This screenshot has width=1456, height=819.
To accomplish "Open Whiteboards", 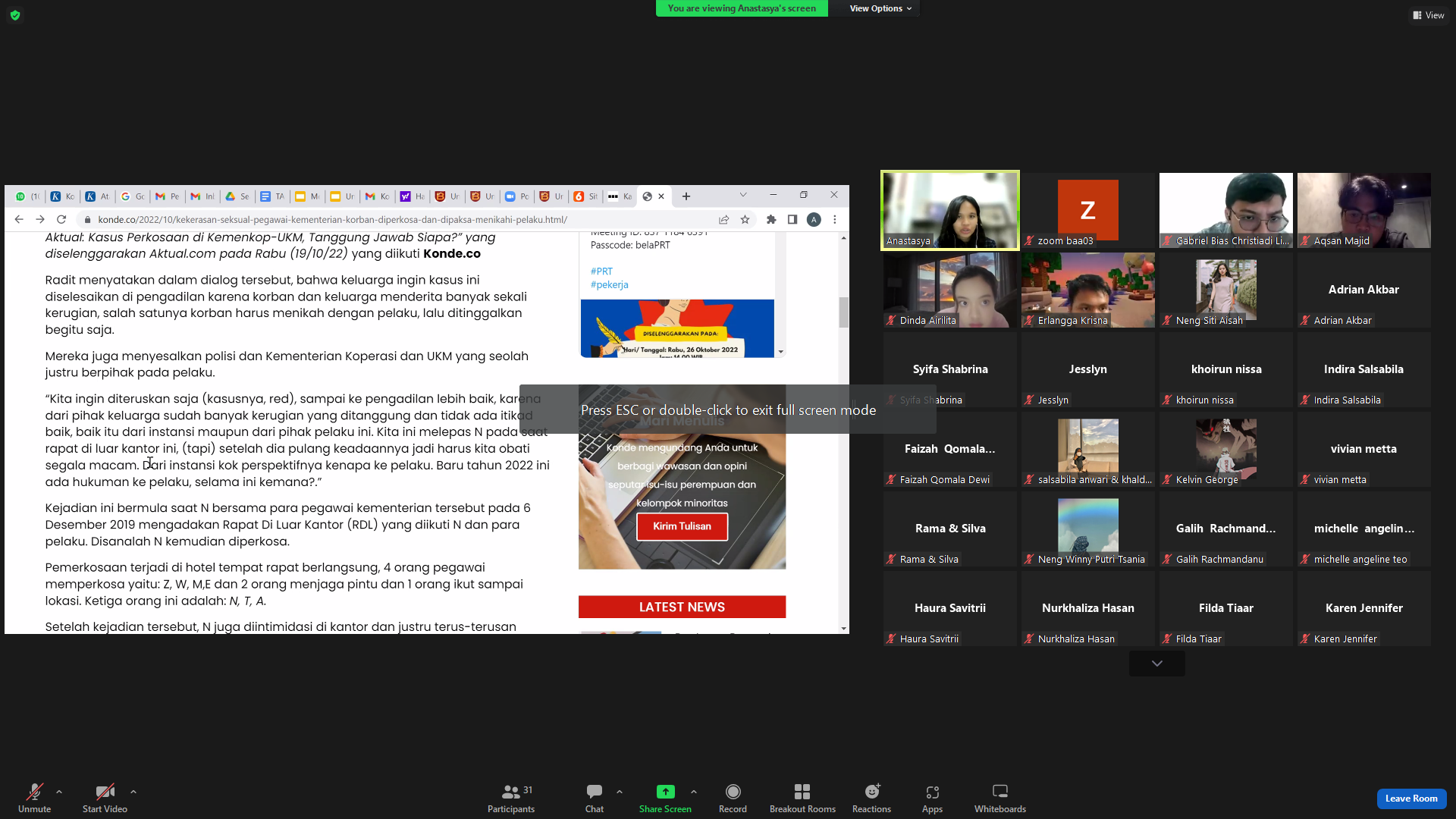I will point(1000,798).
